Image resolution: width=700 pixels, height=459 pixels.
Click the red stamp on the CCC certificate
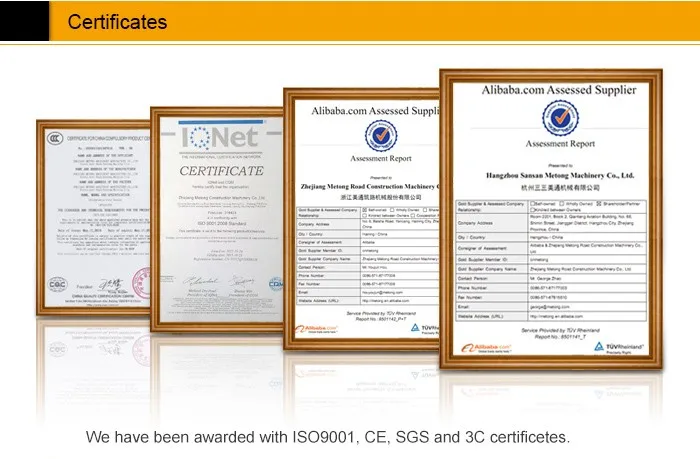click(141, 283)
